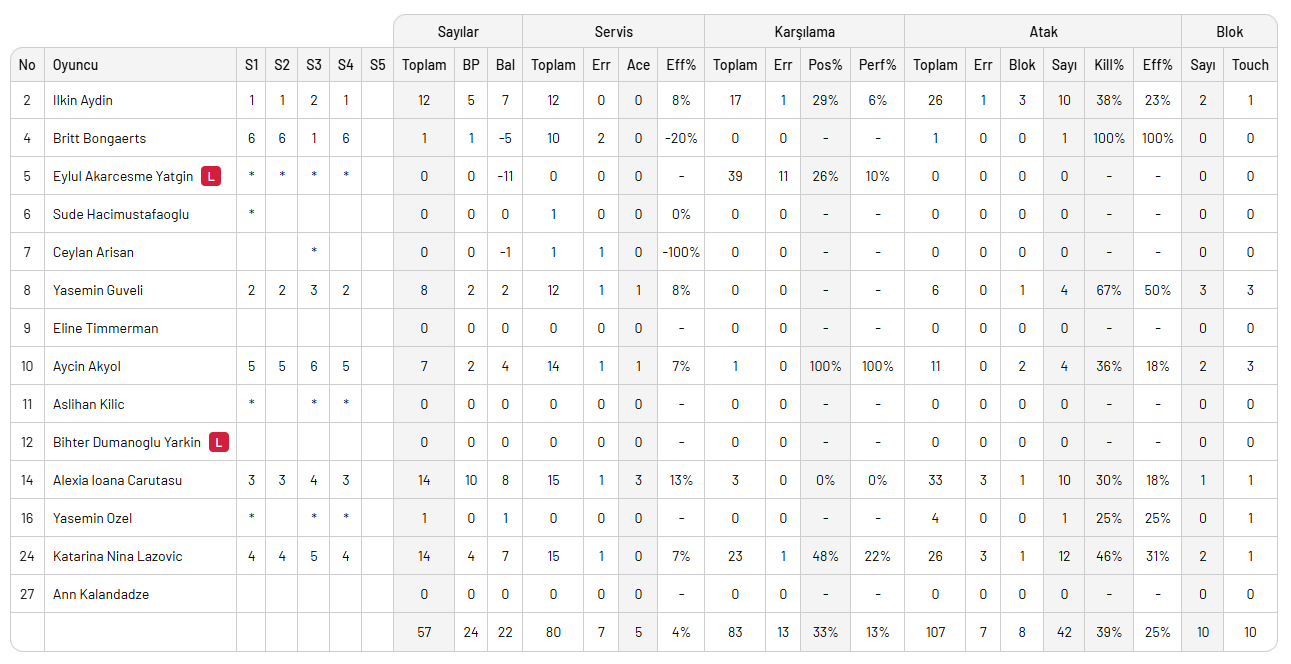Viewport: 1291px width, 664px height.
Task: Select the Kill% column header
Action: pos(1109,65)
